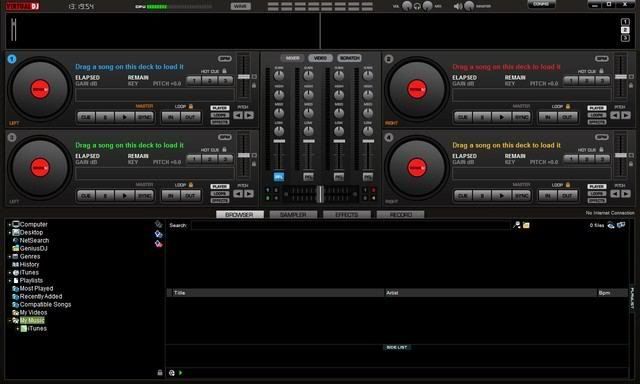Select NetSearch in the folder tree
Screen dimensions: 640x384
point(34,241)
